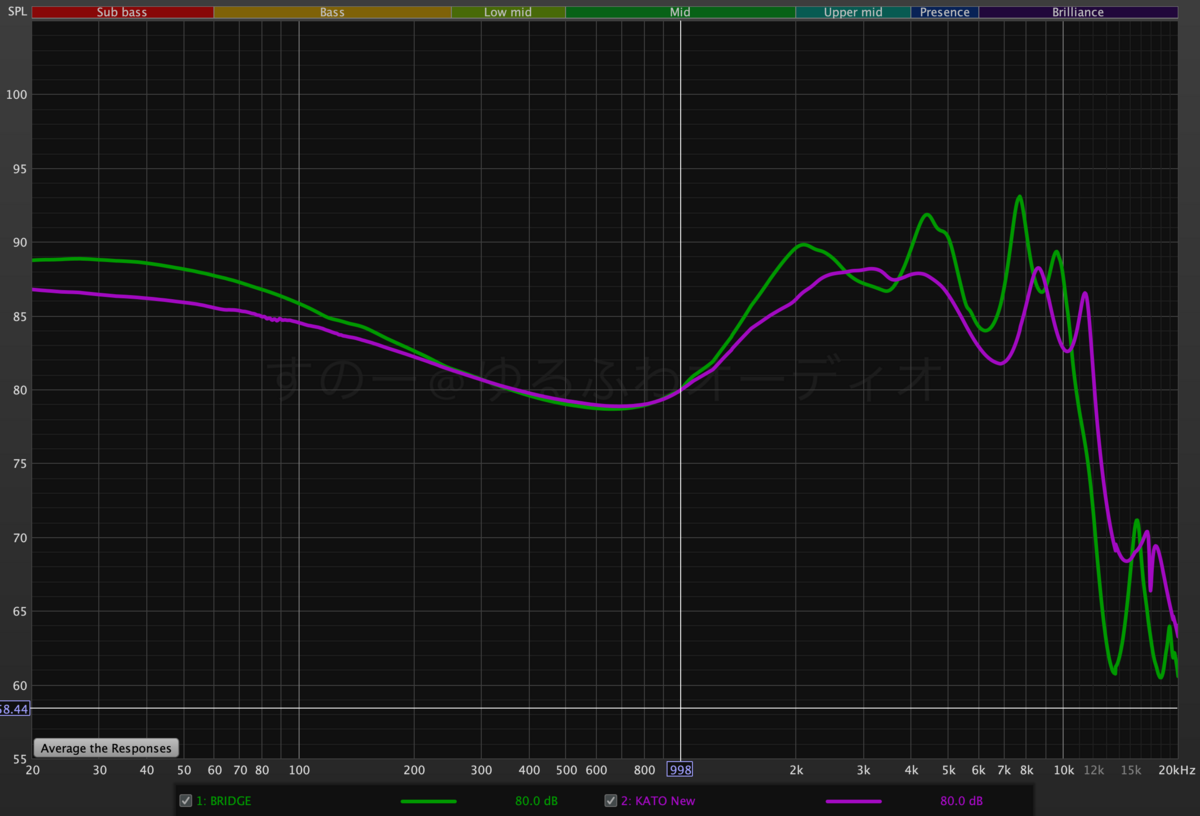Click the green BRIDGE line color swatch
The height and width of the screenshot is (816, 1200).
[x=428, y=801]
